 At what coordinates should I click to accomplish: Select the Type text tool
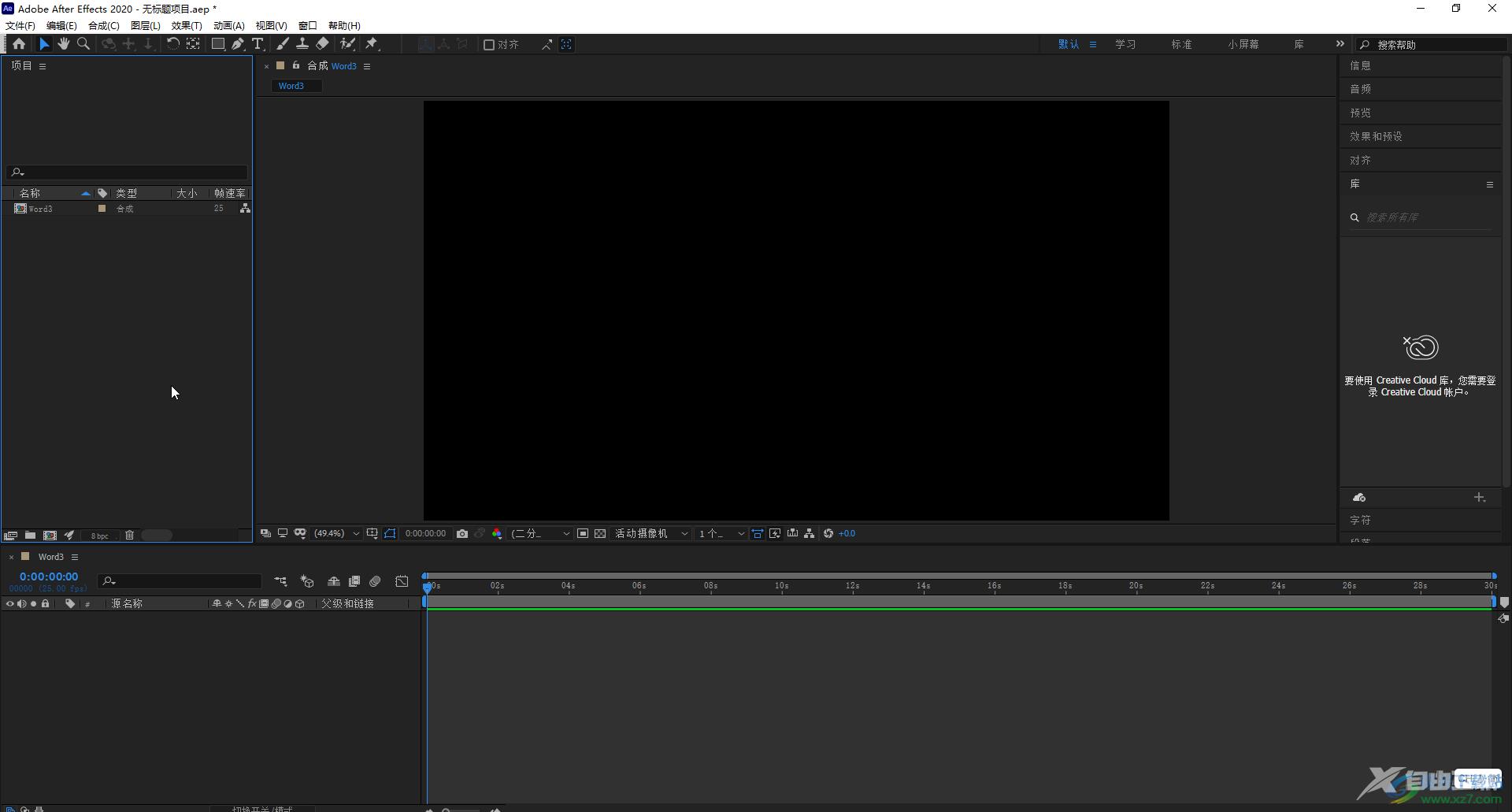(258, 44)
